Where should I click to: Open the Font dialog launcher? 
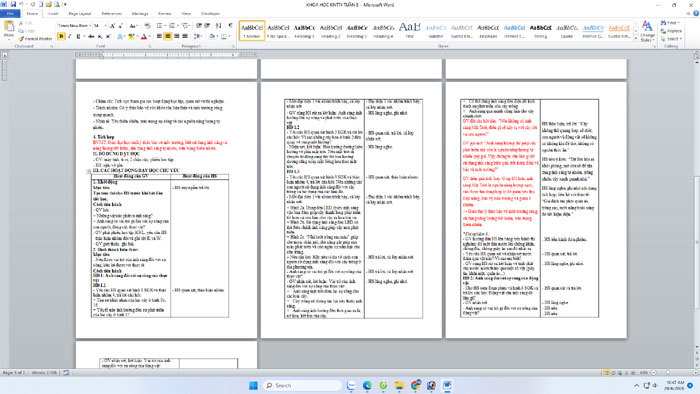pos(149,46)
